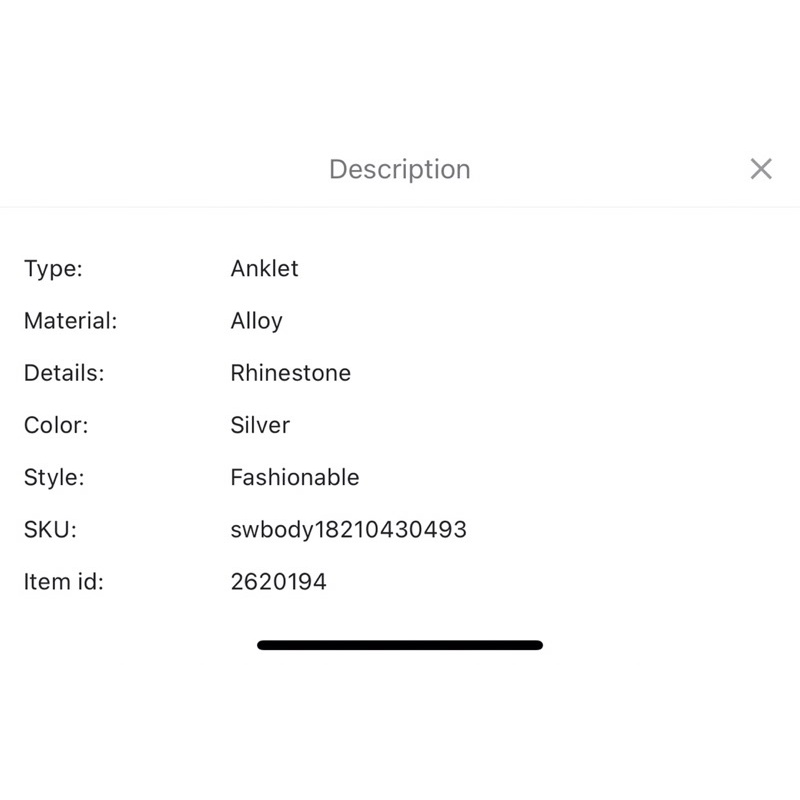800x800 pixels.
Task: Select the Type label
Action: tap(53, 268)
